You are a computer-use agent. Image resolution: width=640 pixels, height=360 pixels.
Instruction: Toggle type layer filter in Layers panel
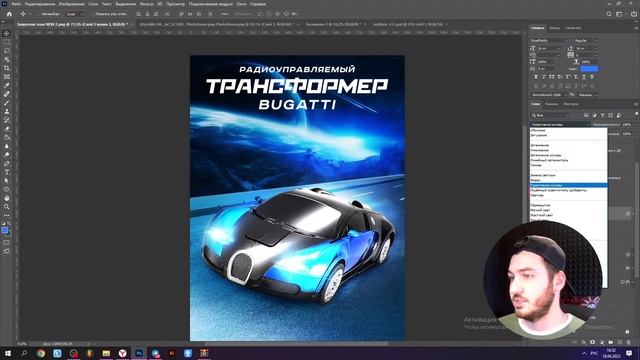(x=602, y=116)
